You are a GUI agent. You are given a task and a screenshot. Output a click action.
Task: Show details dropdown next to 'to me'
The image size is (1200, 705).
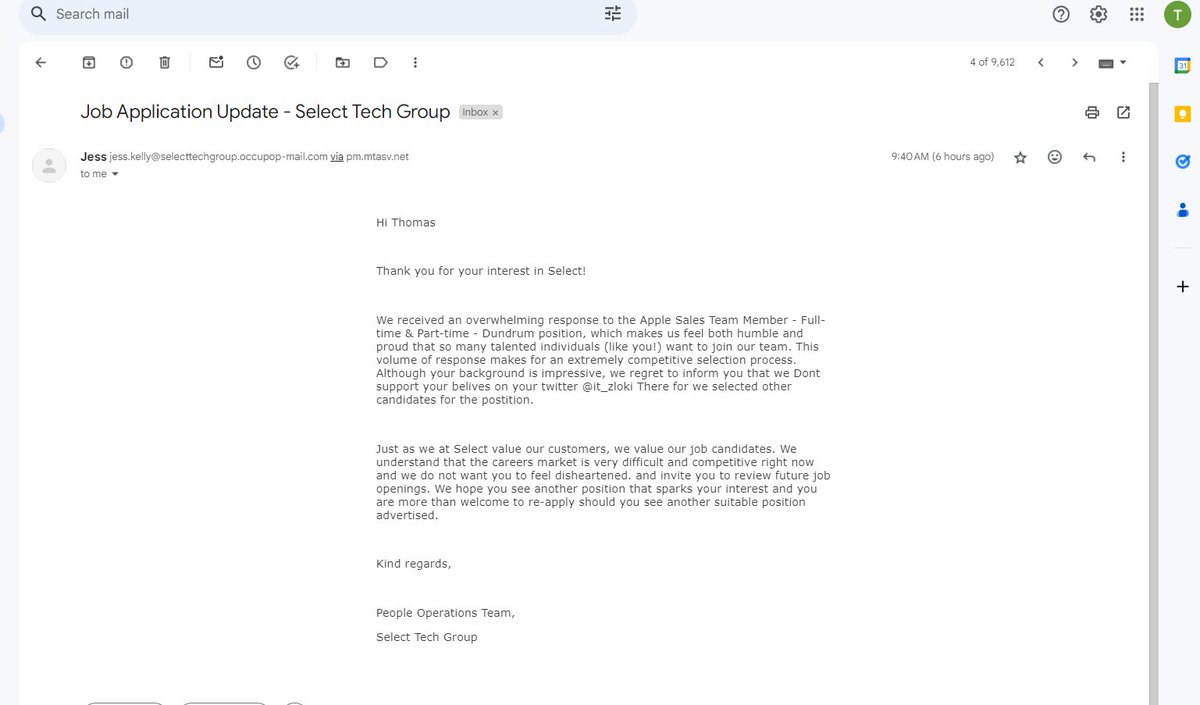115,174
